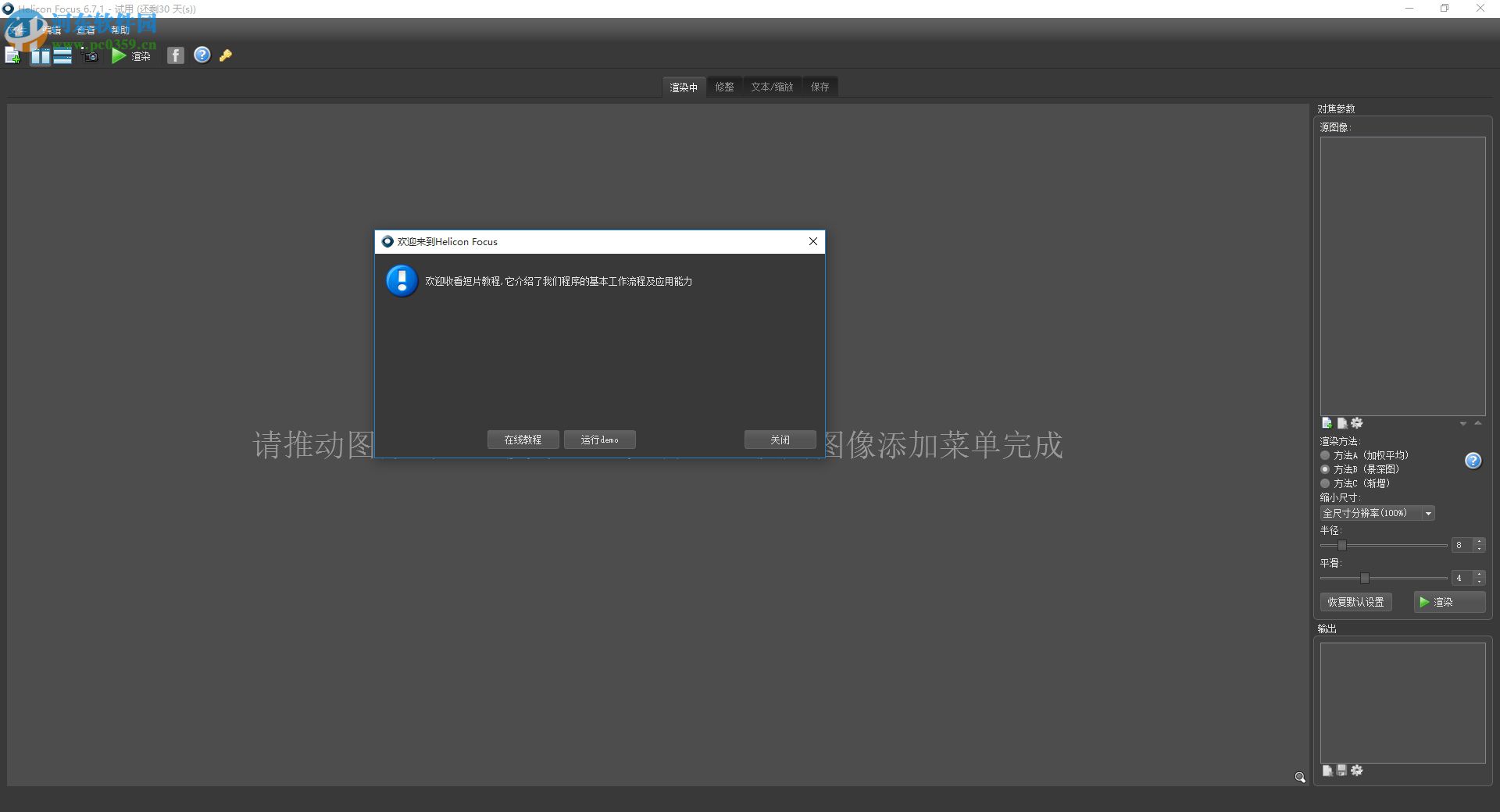Click the radius value field showing 8
This screenshot has height=812, width=1500.
[1462, 545]
